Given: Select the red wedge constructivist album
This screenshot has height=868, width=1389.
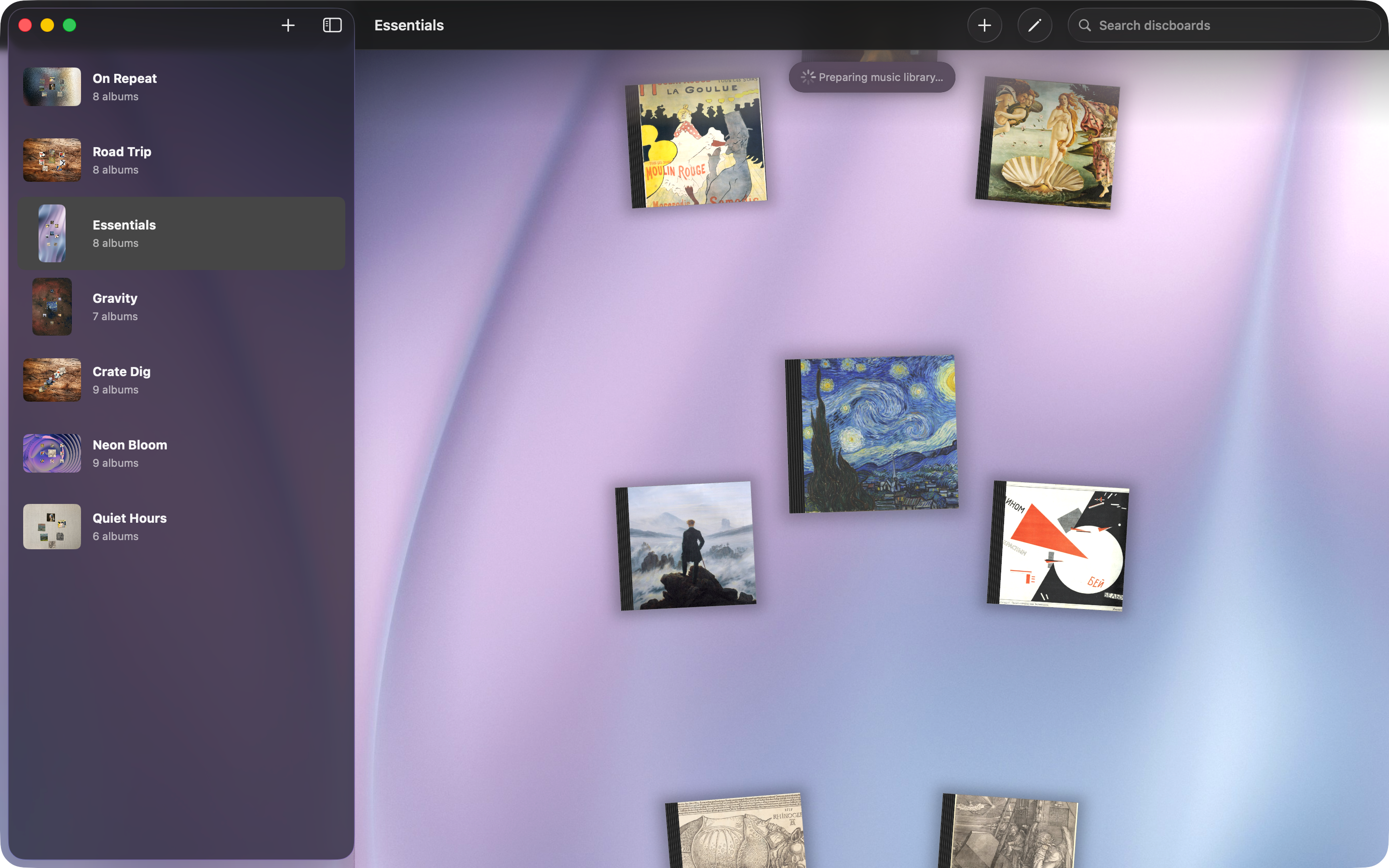Looking at the screenshot, I should point(1058,546).
